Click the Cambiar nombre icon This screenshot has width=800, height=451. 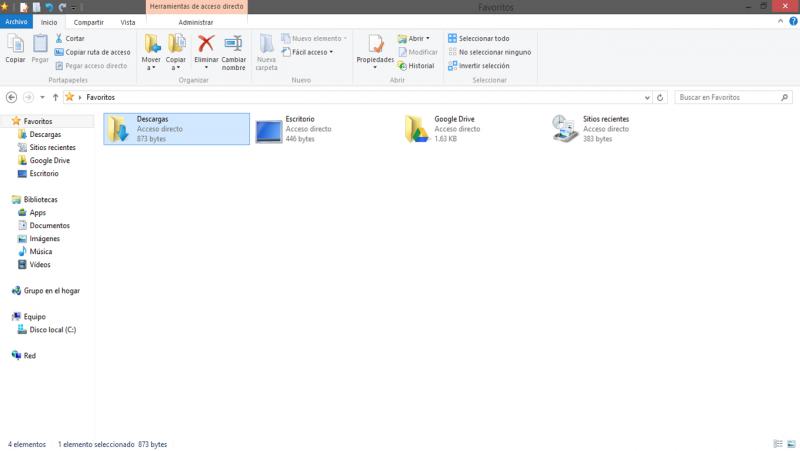[x=233, y=43]
